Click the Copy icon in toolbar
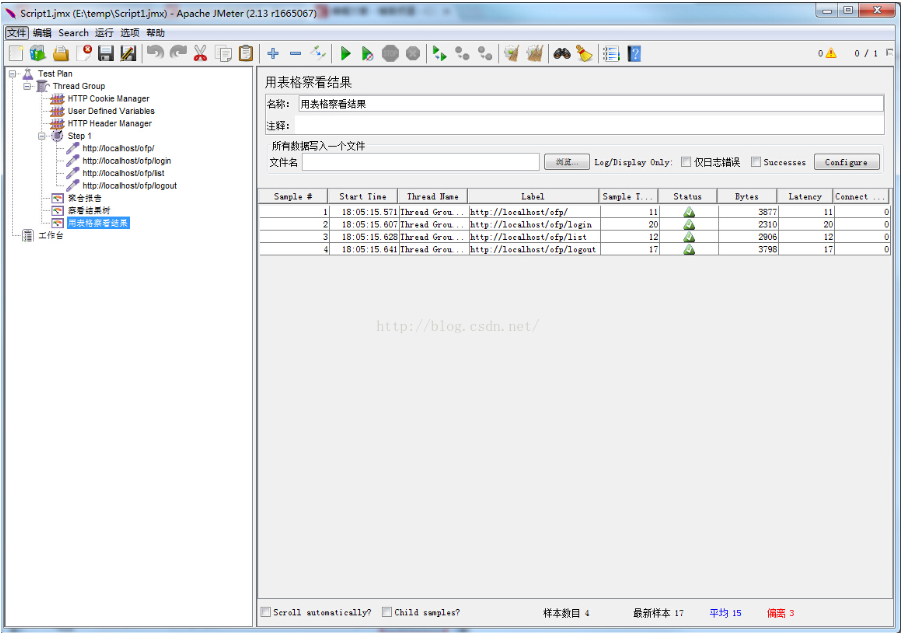Image resolution: width=903 pixels, height=633 pixels. (223, 54)
